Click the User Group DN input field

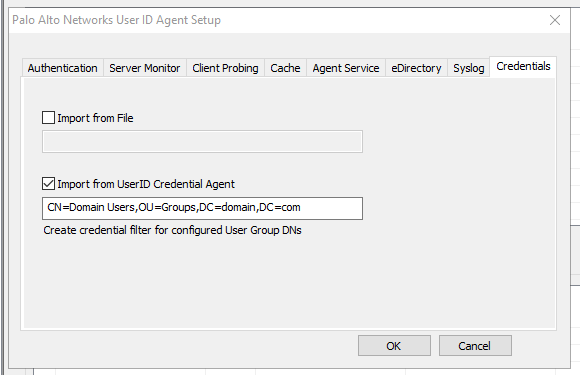coord(202,208)
